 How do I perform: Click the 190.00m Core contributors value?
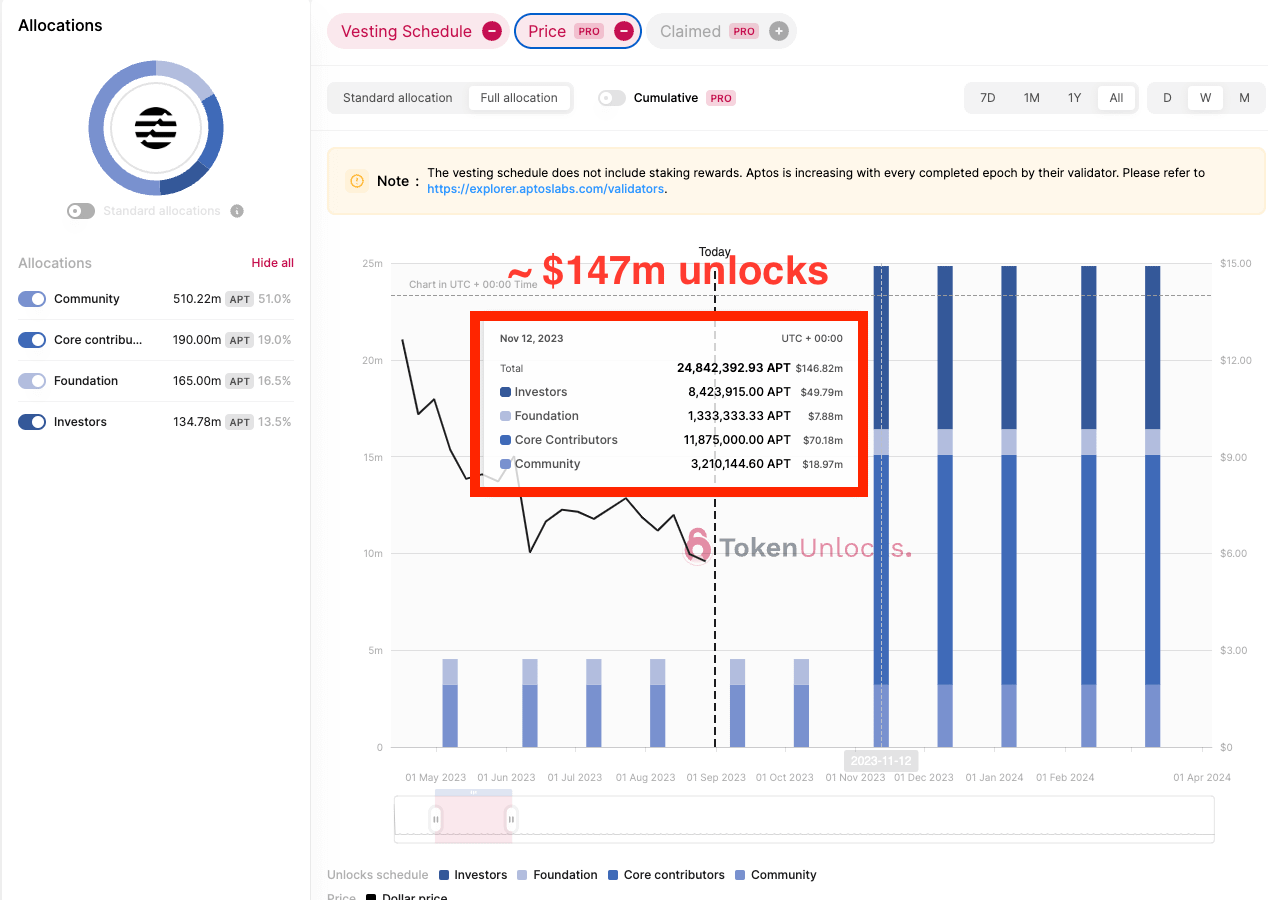pyautogui.click(x=197, y=340)
